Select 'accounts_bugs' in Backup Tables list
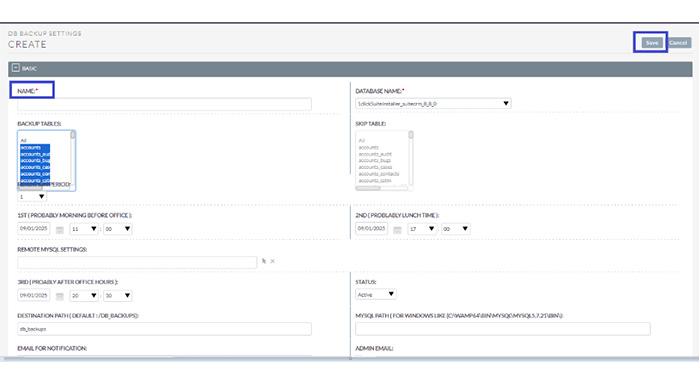Viewport: 700px width, 384px height. point(35,160)
